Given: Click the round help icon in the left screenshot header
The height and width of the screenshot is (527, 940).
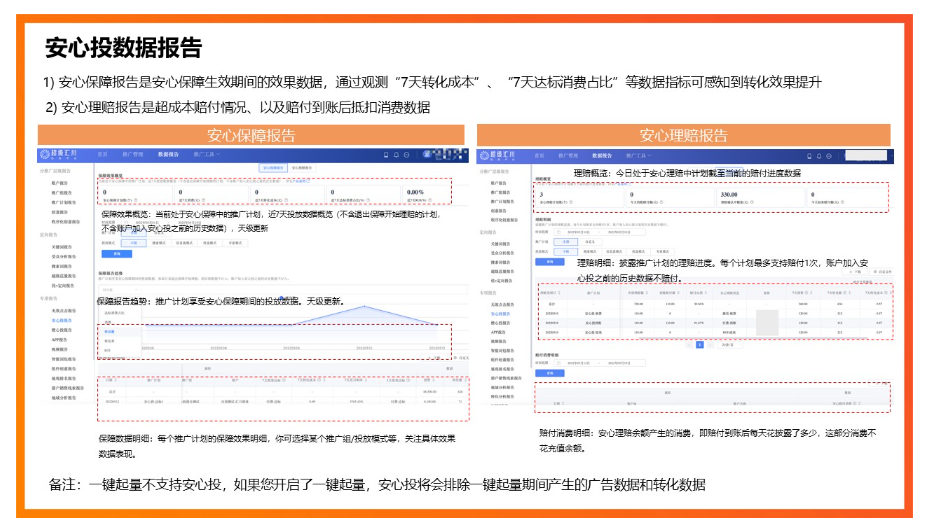Looking at the screenshot, I should point(406,155).
